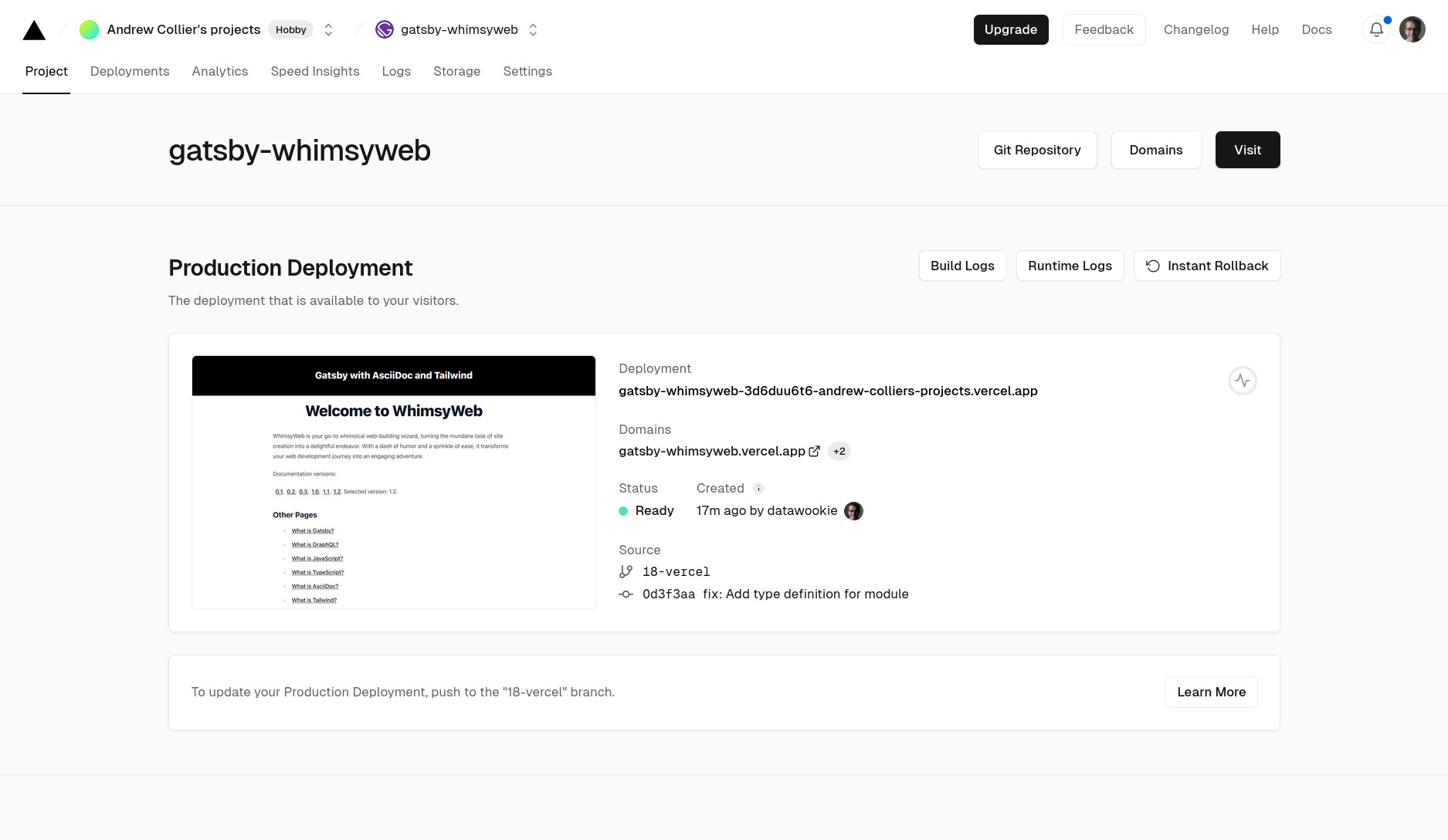Click the datawookie avatar in deployment card
The width and height of the screenshot is (1448, 840).
853,511
